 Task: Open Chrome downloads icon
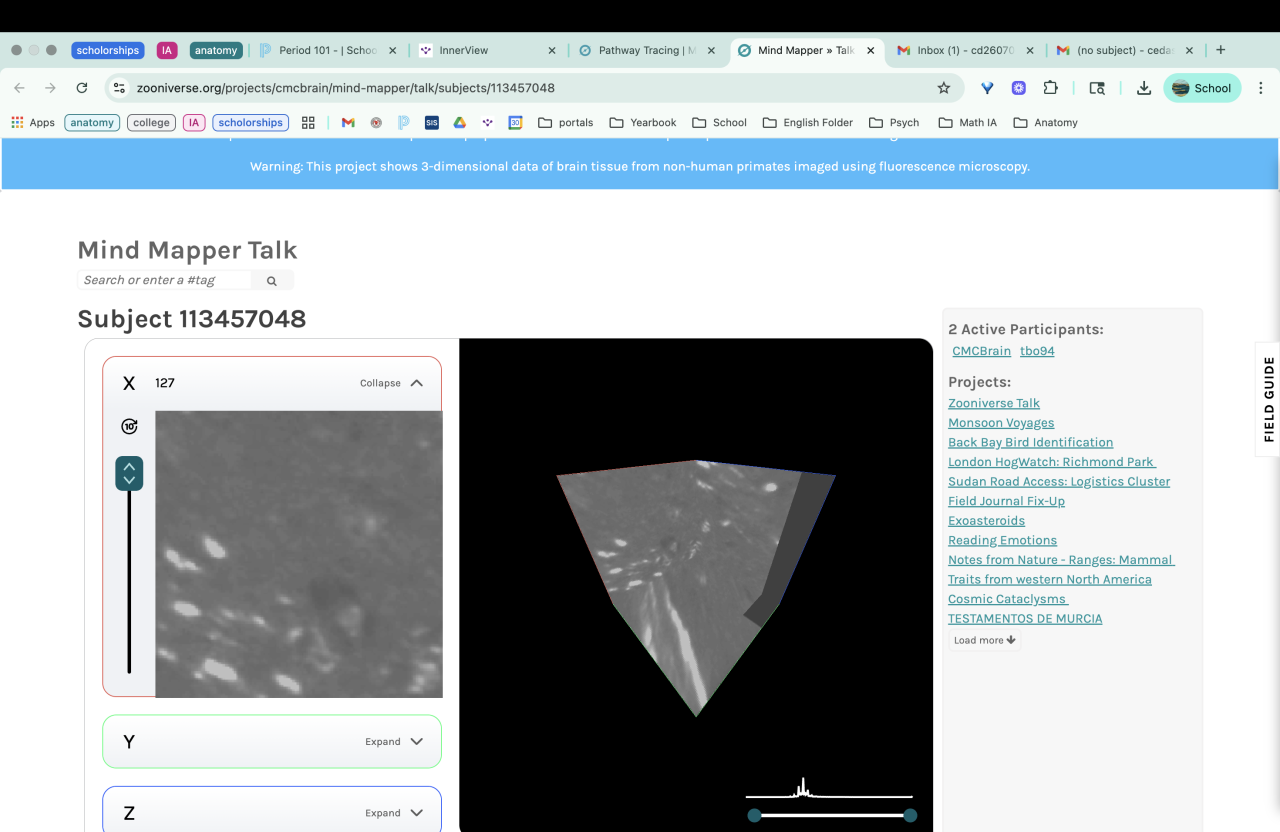(1143, 88)
